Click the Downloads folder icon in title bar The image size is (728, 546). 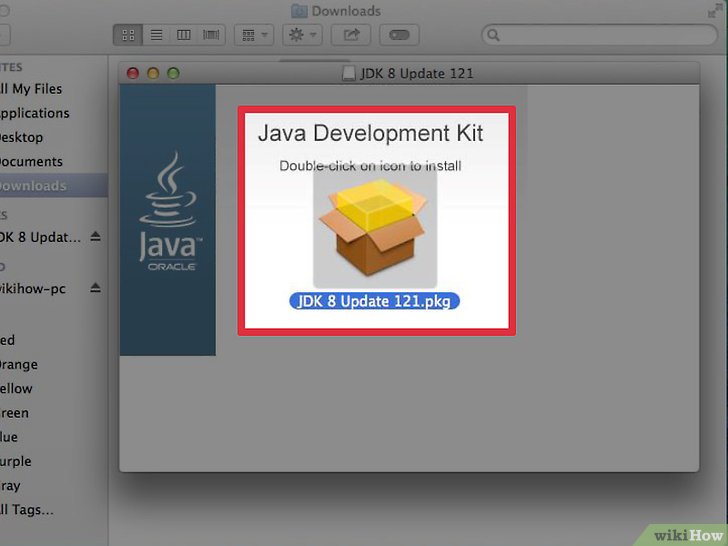(299, 11)
